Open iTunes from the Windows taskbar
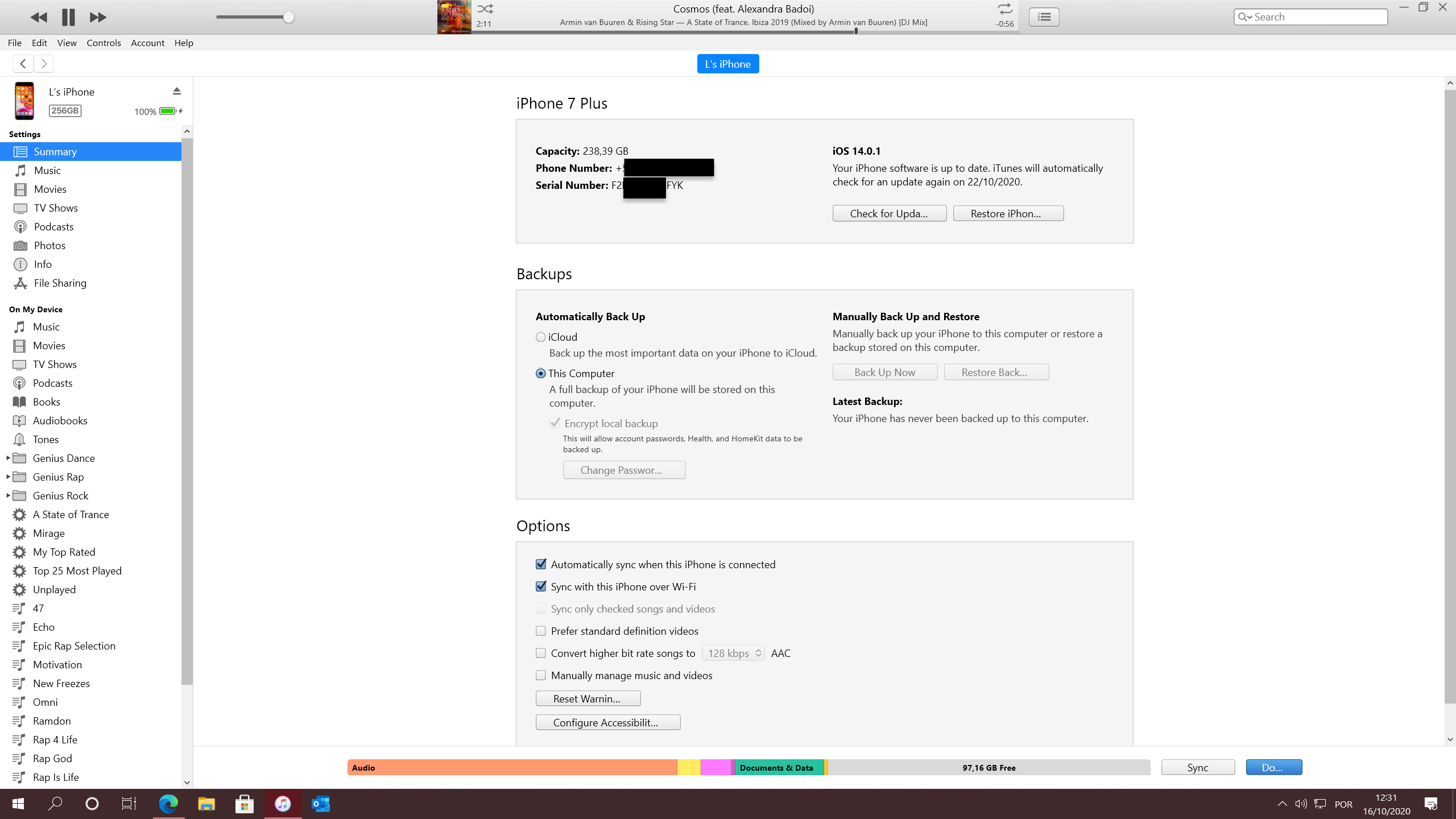1456x819 pixels. 283,804
